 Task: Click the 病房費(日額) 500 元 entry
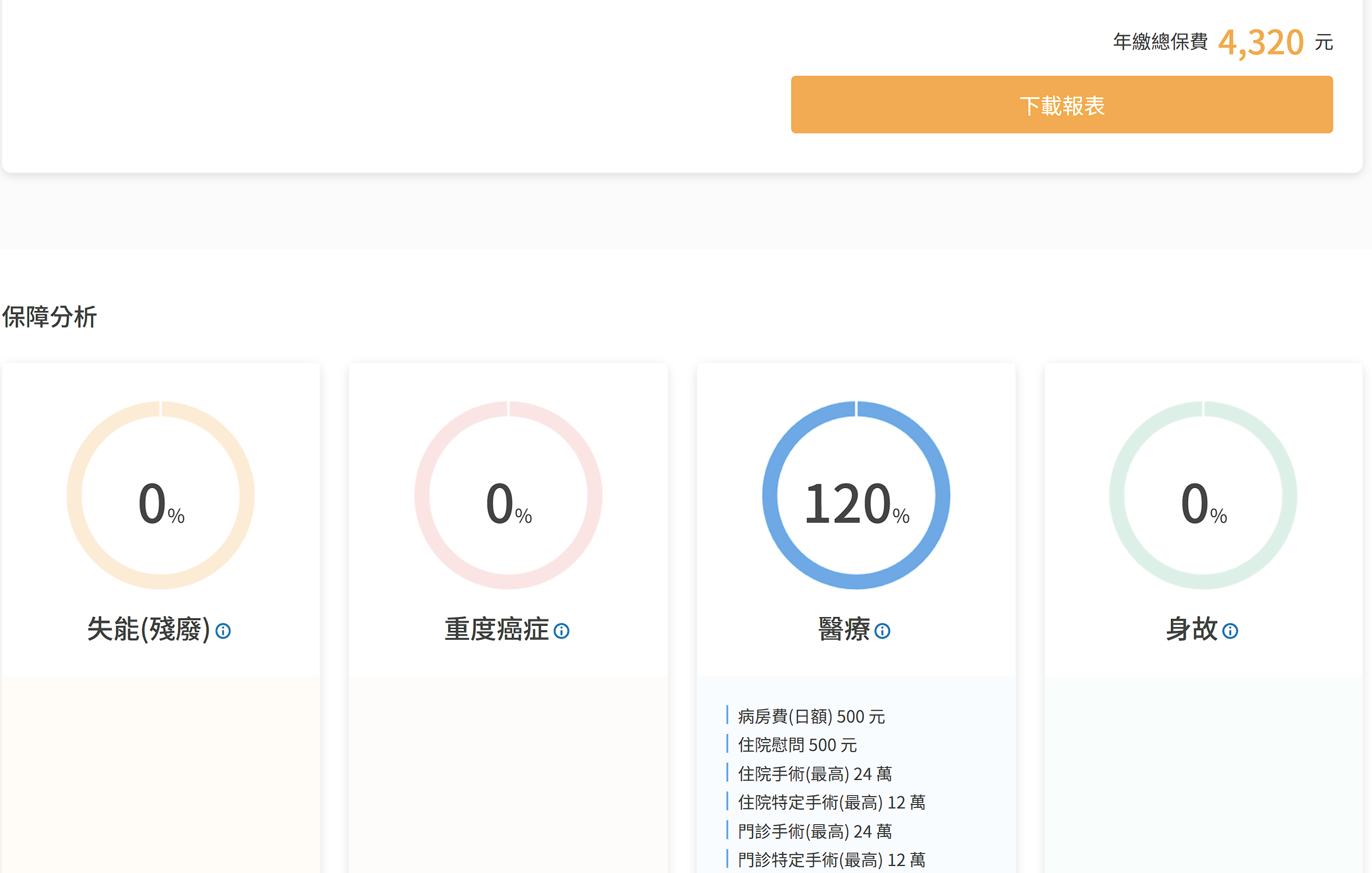811,717
